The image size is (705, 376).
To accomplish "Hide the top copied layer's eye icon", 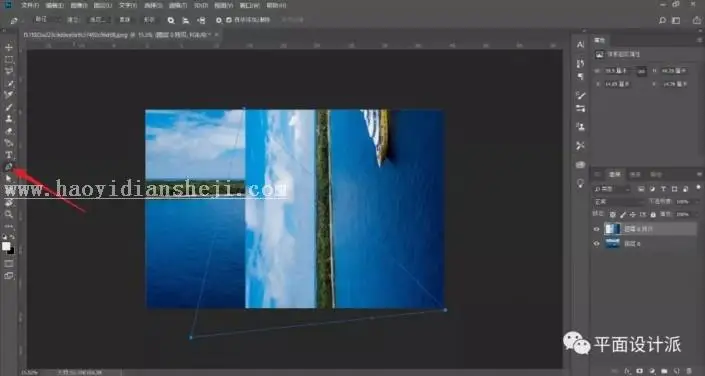I will (x=597, y=229).
